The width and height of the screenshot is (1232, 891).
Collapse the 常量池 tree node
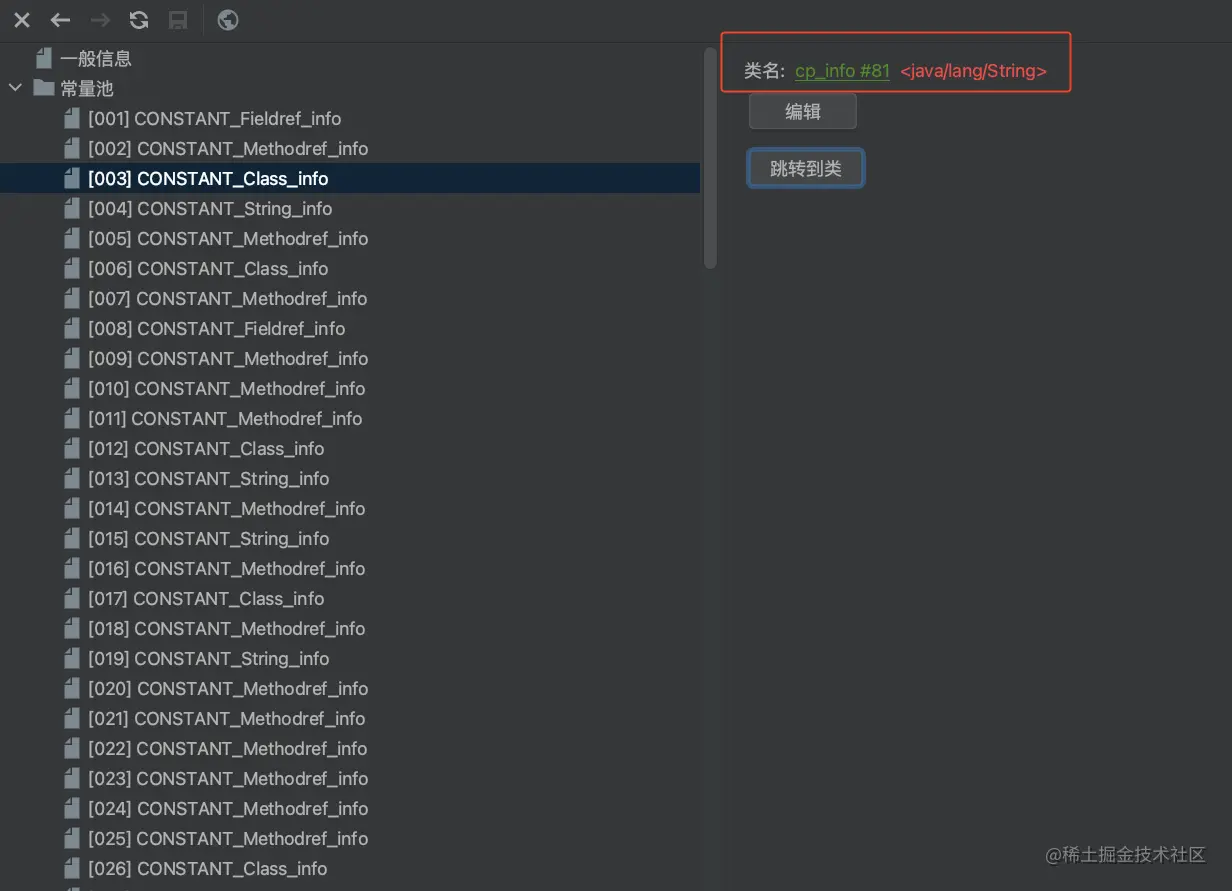[15, 88]
